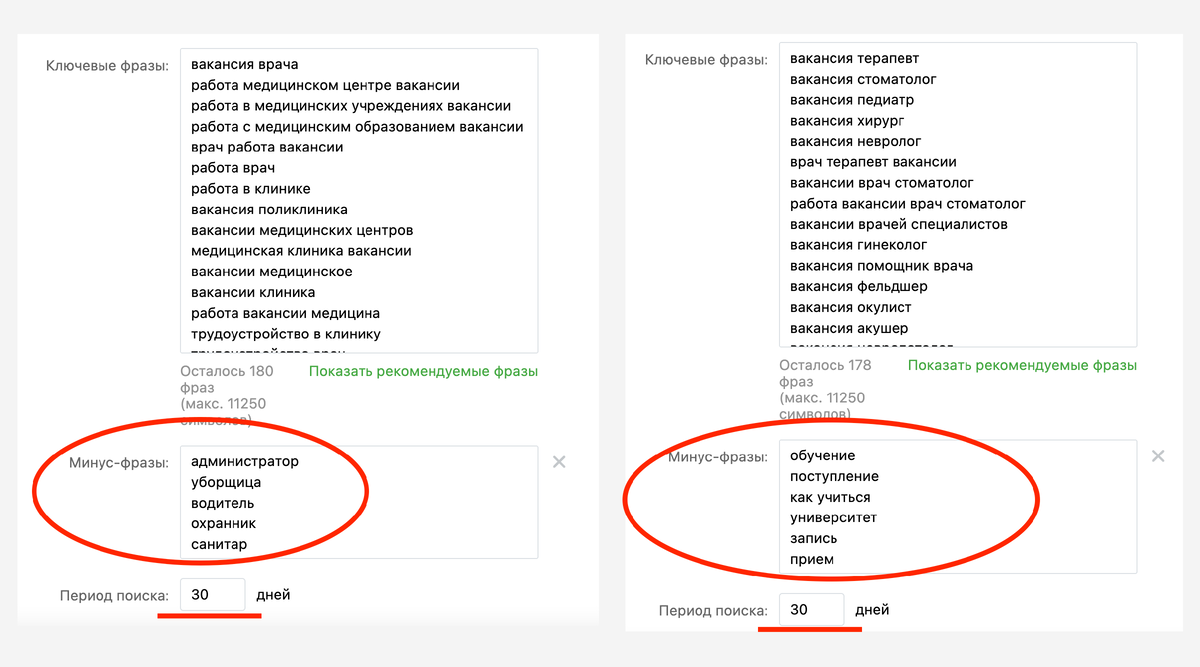Click the phrase "вакансия терапевт"
This screenshot has height=667, width=1200.
point(854,58)
